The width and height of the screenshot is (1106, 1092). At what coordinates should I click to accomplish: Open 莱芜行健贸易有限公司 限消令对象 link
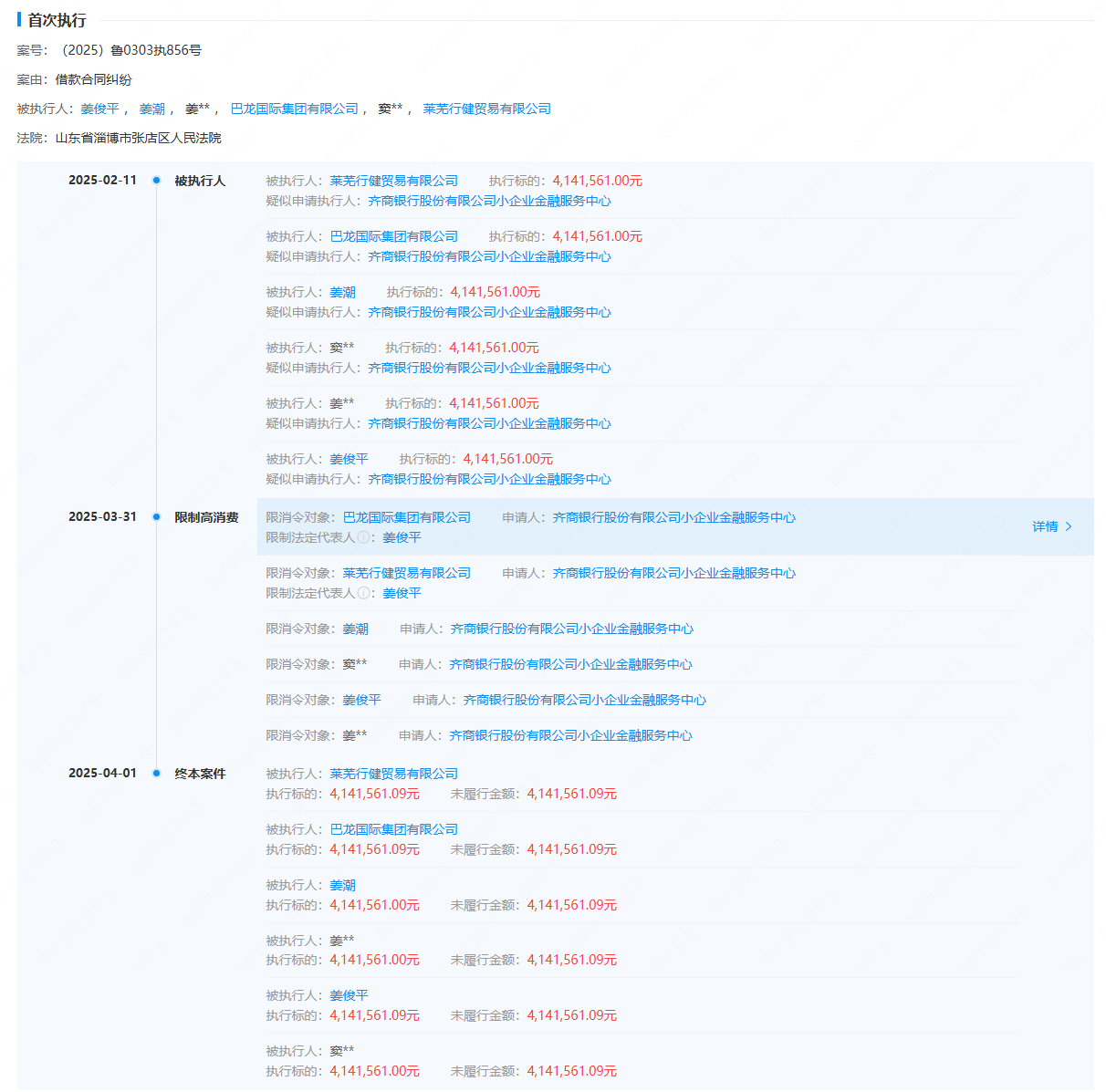click(x=407, y=574)
